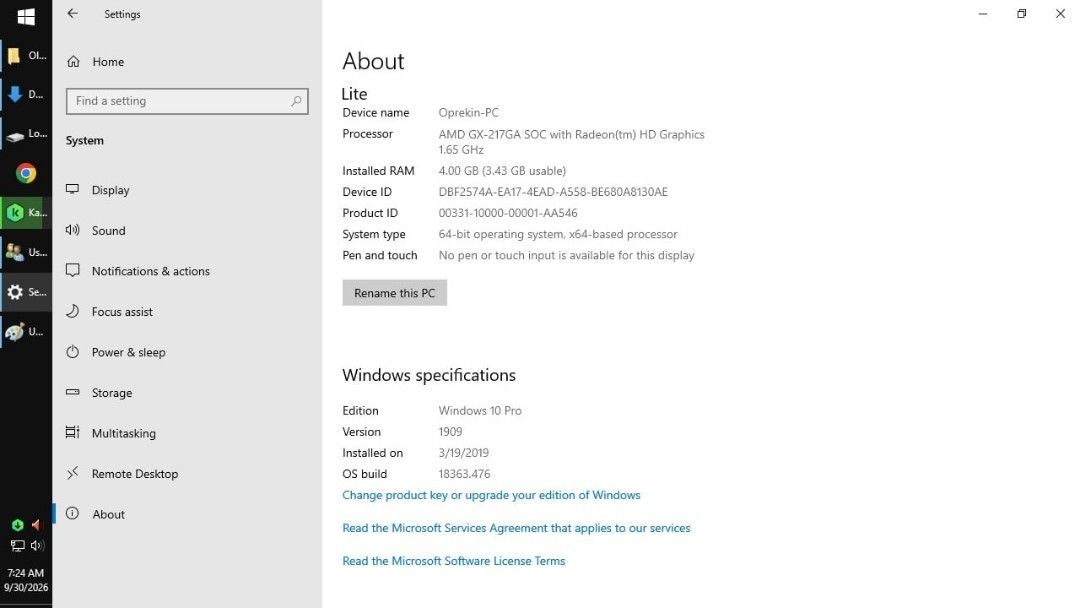
Task: Read the Microsoft Services Agreement link
Action: click(516, 528)
